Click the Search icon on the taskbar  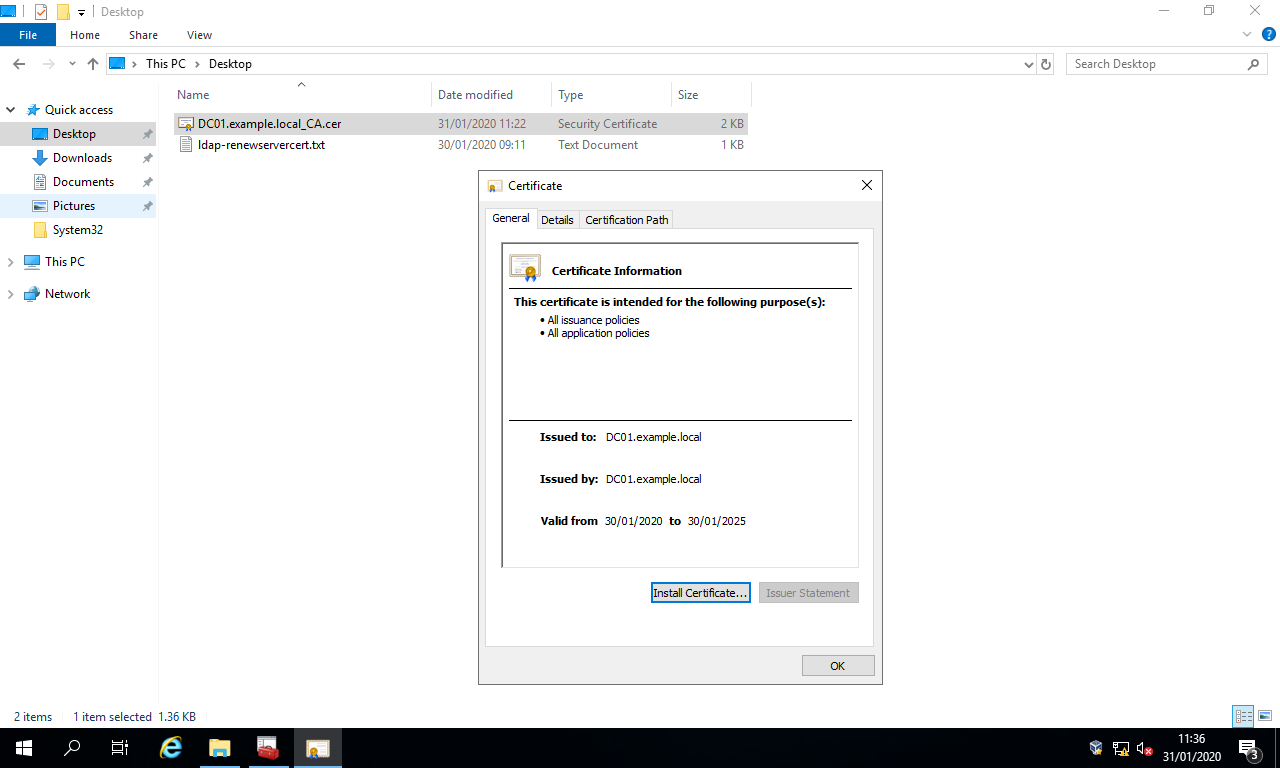click(x=70, y=747)
